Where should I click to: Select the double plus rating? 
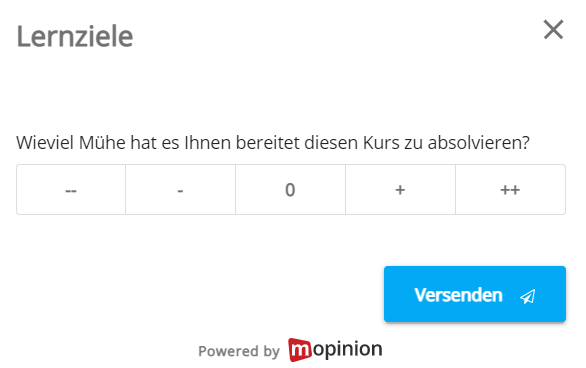[511, 189]
